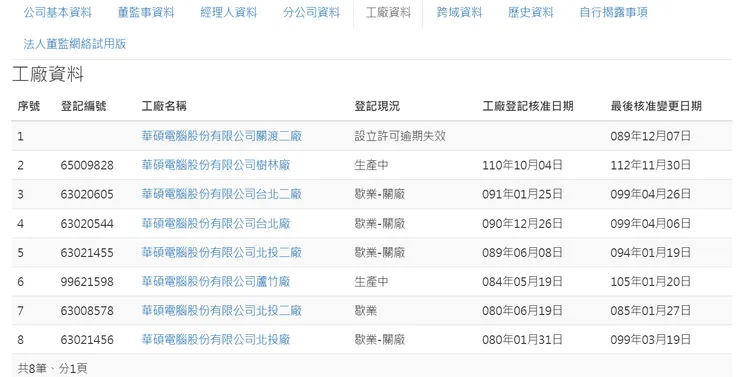Viewport: 740px width, 377px height.
Task: Switch to the 董監事資料 tab
Action: pyautogui.click(x=146, y=13)
